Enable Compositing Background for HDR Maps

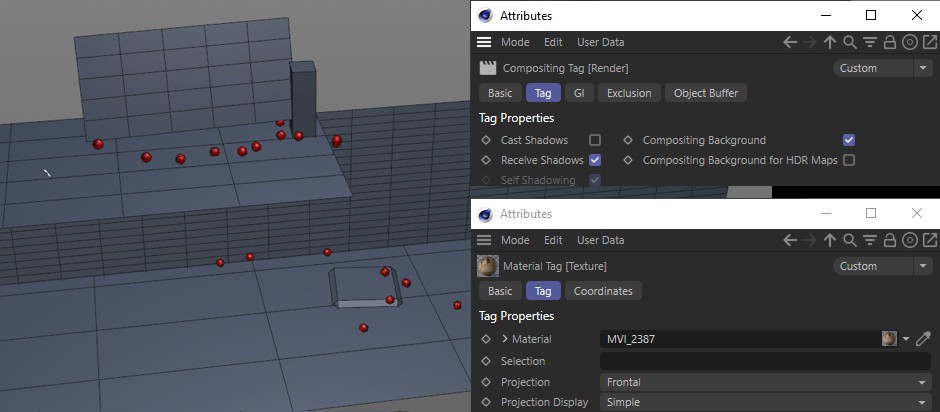click(x=849, y=160)
